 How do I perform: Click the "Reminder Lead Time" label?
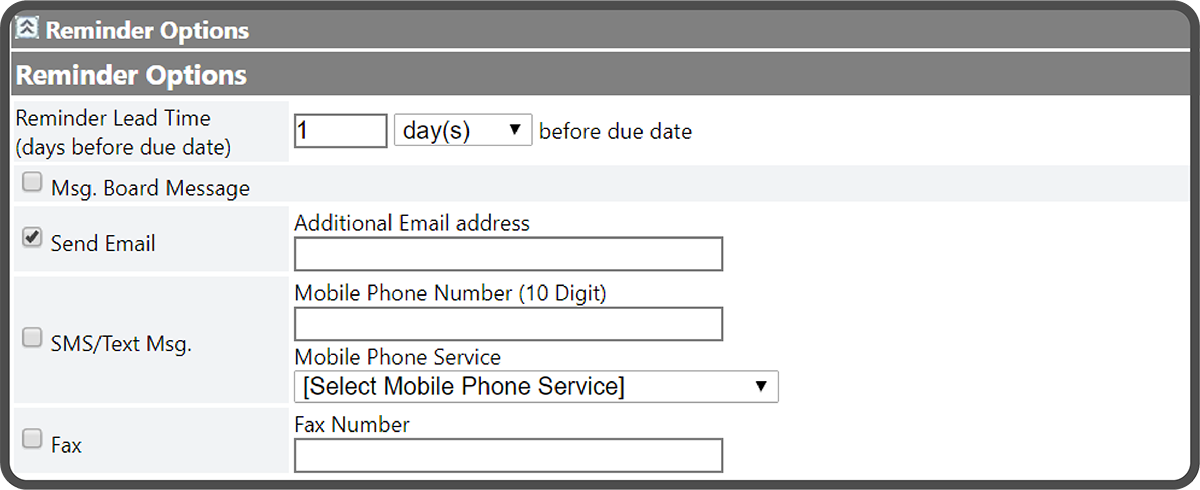tap(113, 118)
